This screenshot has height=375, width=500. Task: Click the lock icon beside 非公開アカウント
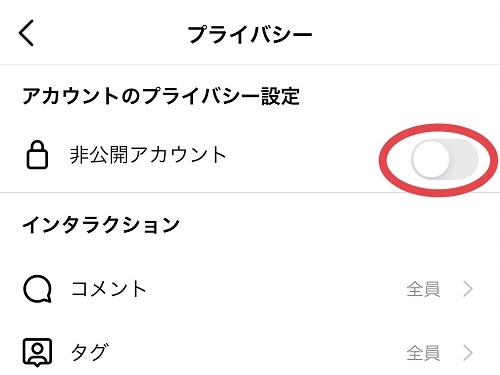[x=37, y=155]
